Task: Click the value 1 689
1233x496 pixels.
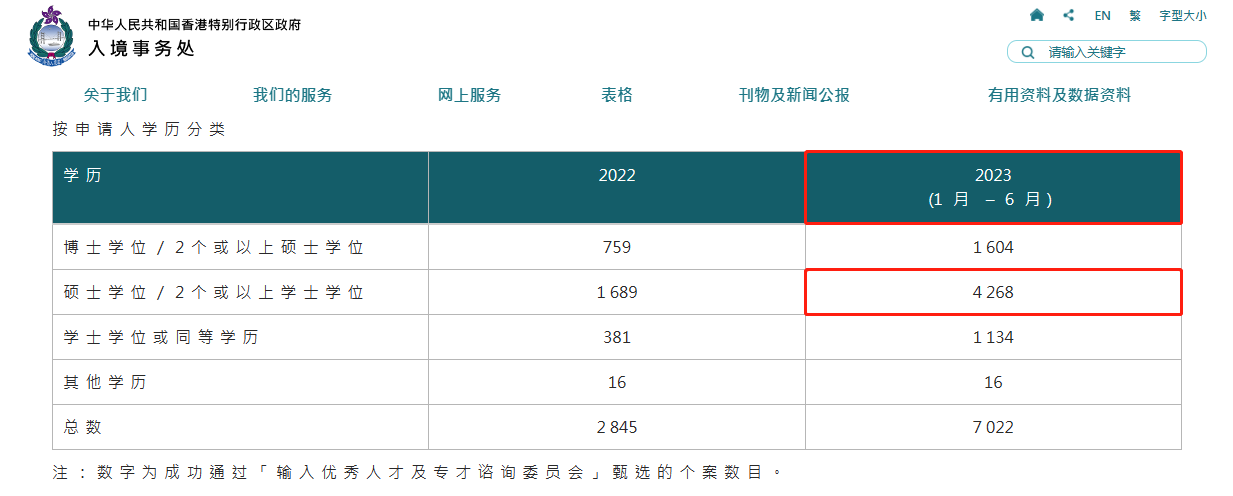Action: 617,293
